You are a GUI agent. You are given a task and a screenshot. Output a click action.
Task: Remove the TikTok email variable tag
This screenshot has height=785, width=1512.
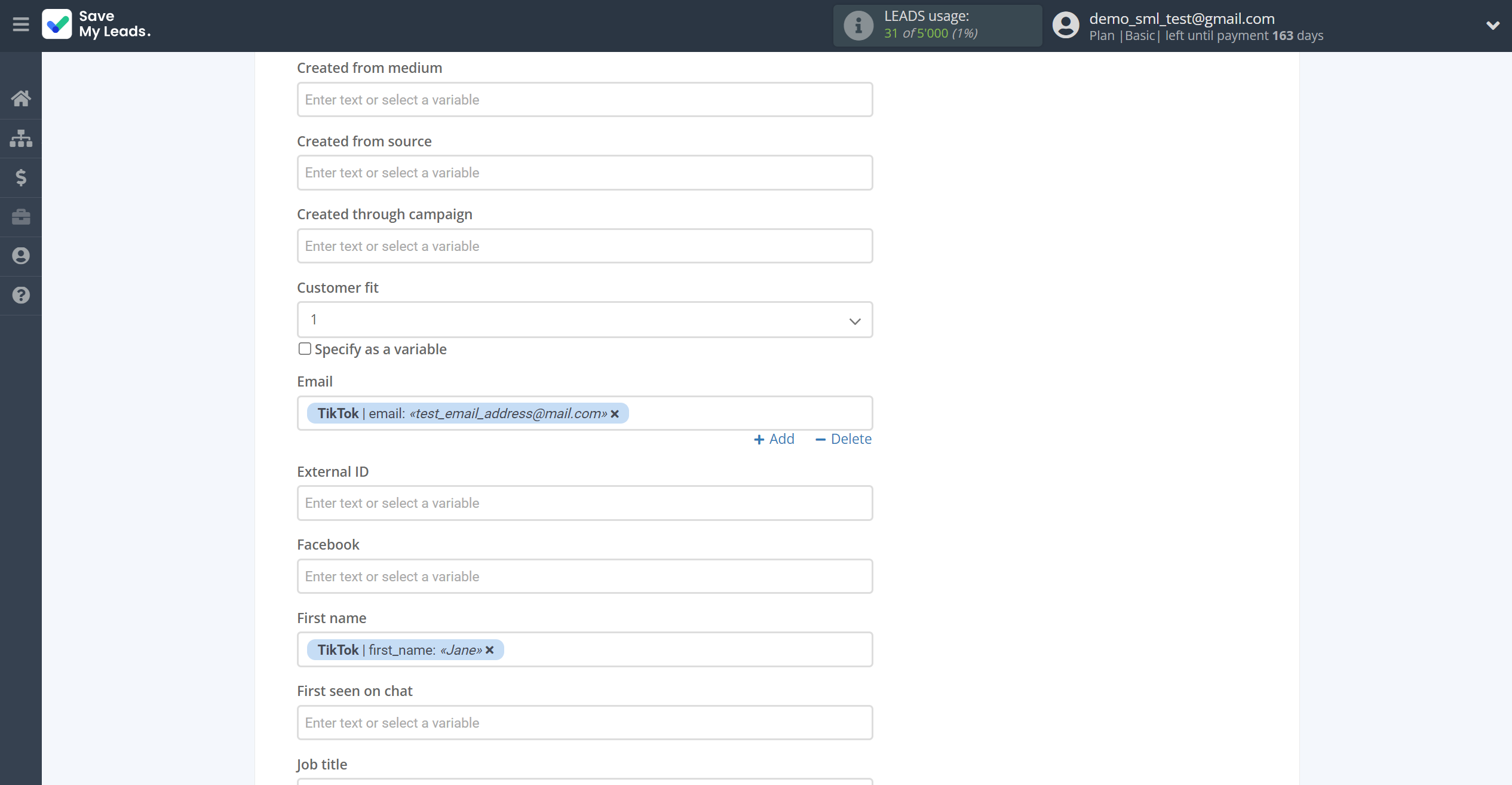point(615,414)
